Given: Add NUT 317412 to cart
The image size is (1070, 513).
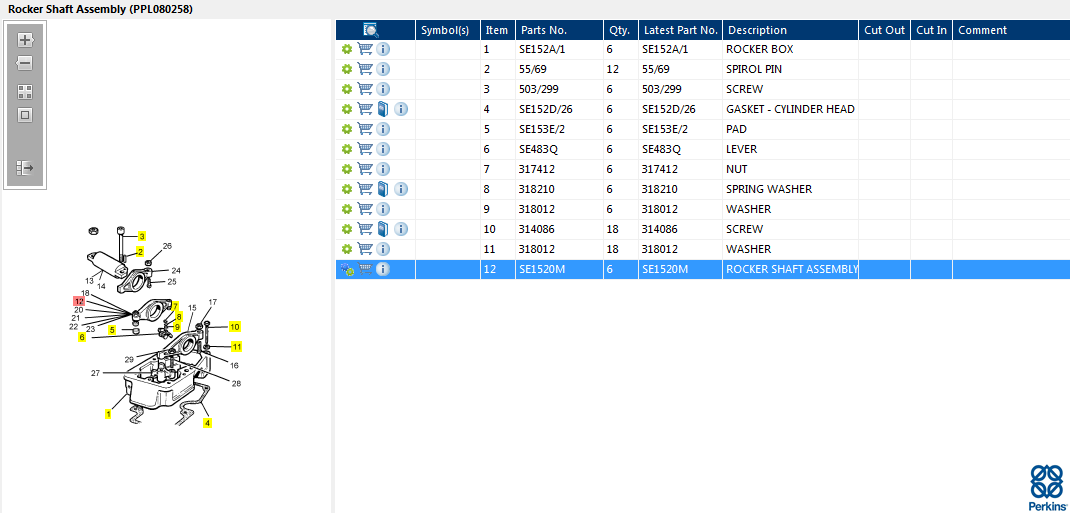Looking at the screenshot, I should (x=365, y=169).
